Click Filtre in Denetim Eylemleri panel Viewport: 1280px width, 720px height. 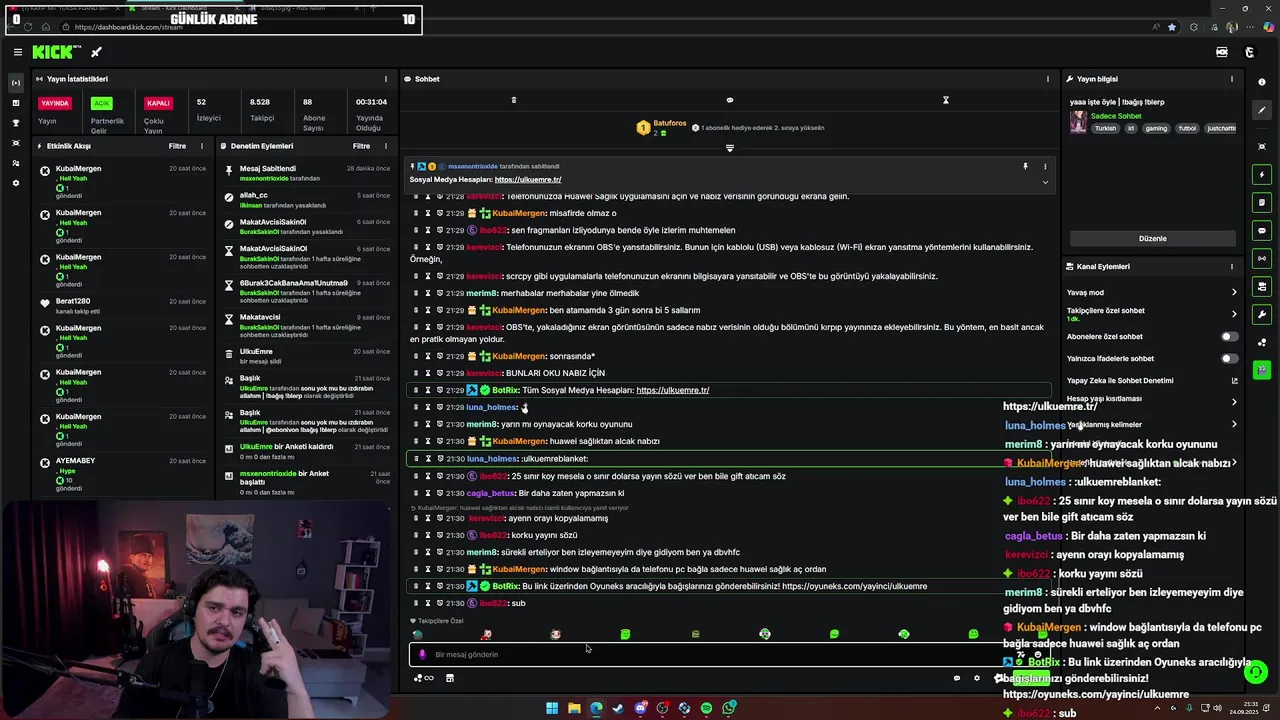pos(361,146)
